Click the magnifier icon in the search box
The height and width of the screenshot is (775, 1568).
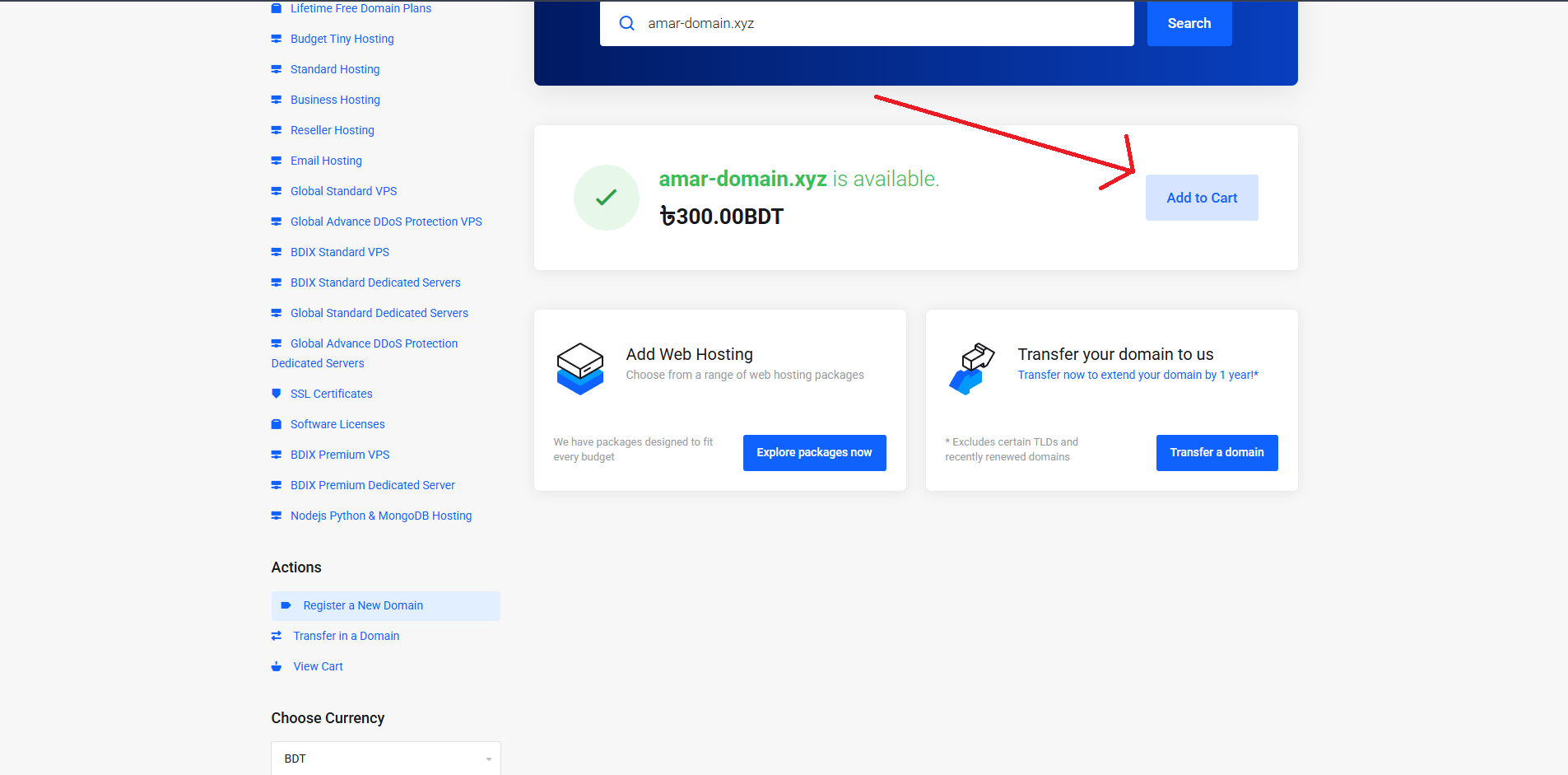coord(627,23)
